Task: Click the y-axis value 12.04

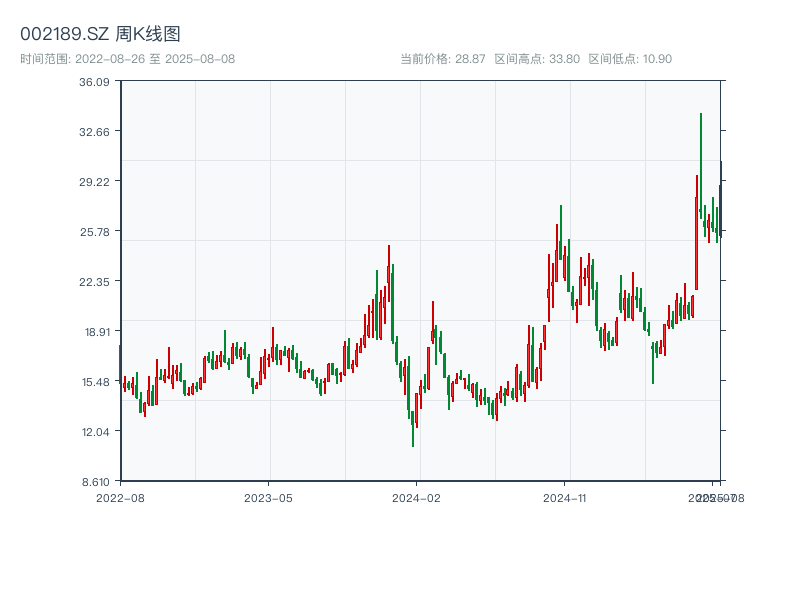Action: [x=95, y=432]
